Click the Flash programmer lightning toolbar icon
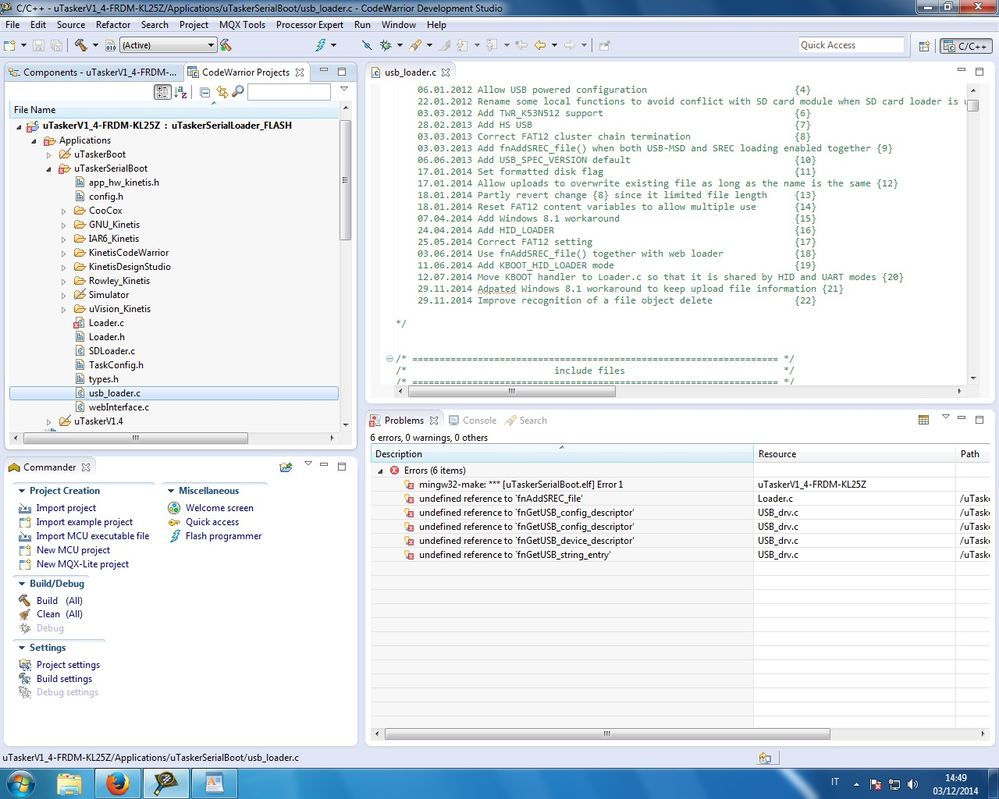 coord(321,45)
